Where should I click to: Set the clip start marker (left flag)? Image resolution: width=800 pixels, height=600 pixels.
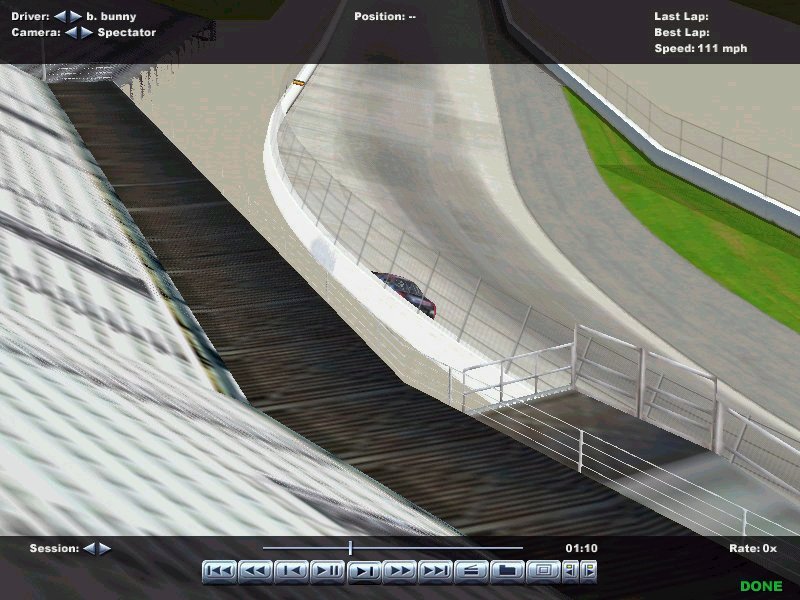coord(570,571)
